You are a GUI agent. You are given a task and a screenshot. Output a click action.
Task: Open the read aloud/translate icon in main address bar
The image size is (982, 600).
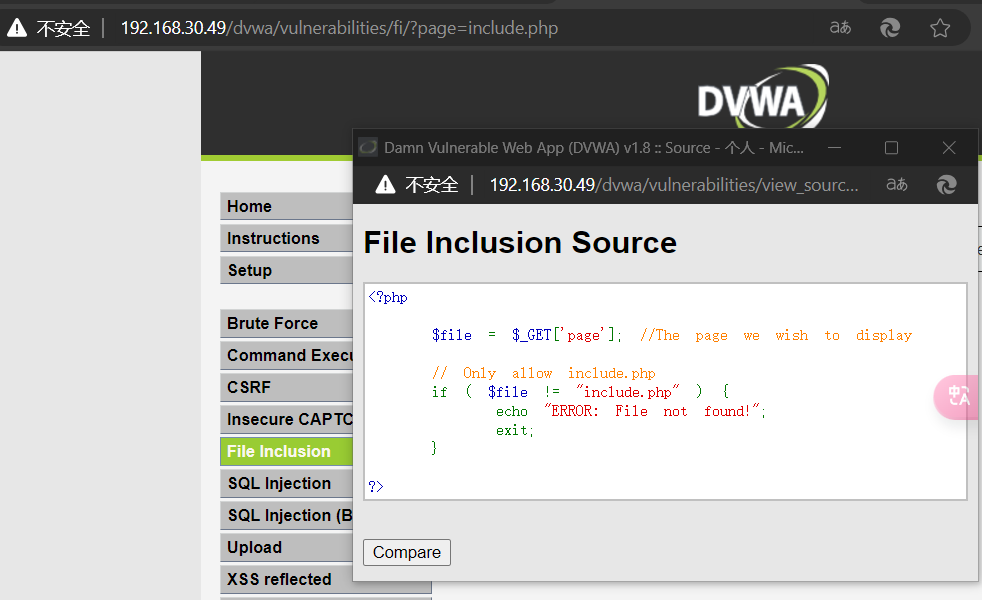[840, 28]
